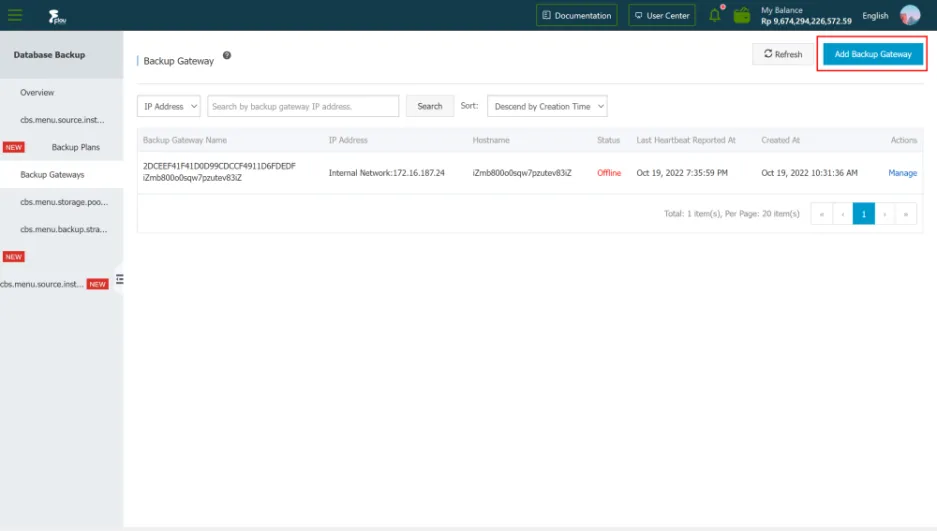Collapse the sidebar with toggle icon
Viewport: 937px width, 531px height.
[120, 279]
